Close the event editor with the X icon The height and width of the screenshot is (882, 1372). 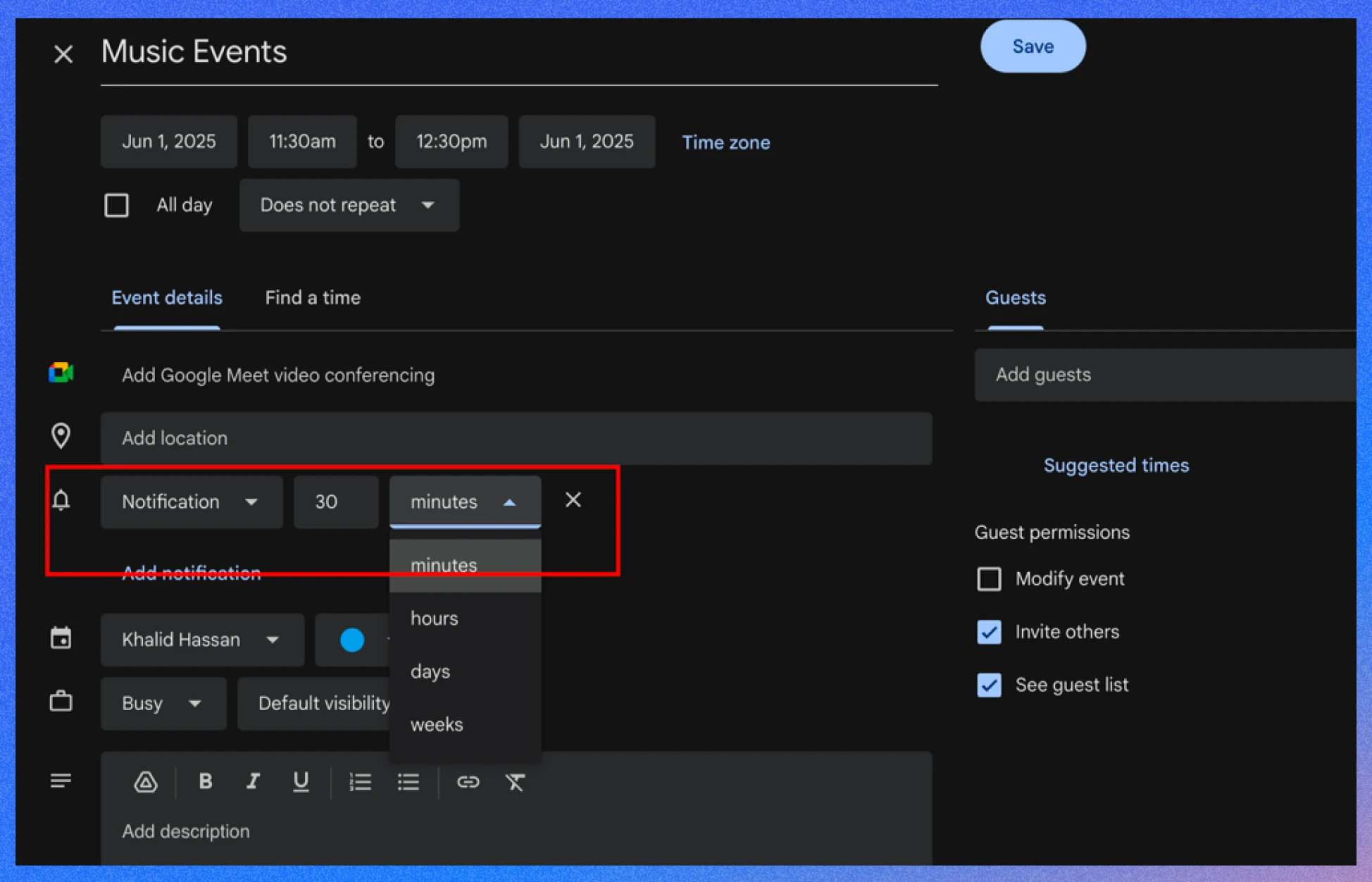coord(63,54)
